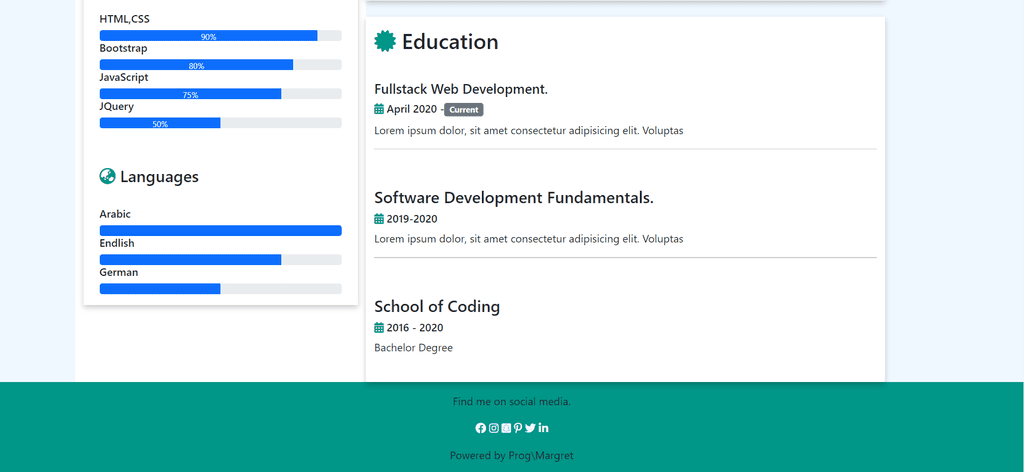
Task: Click the Education certificate badge icon
Action: (x=385, y=41)
